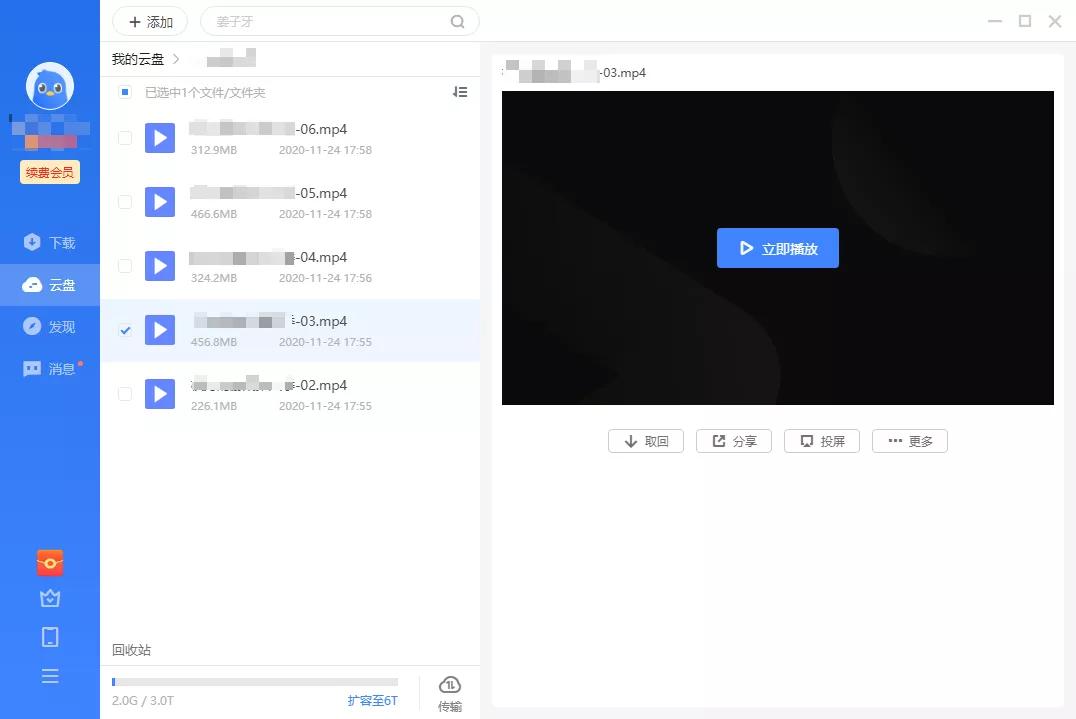Click the 添加 add button
Screen dimensions: 1076x719
(150, 22)
